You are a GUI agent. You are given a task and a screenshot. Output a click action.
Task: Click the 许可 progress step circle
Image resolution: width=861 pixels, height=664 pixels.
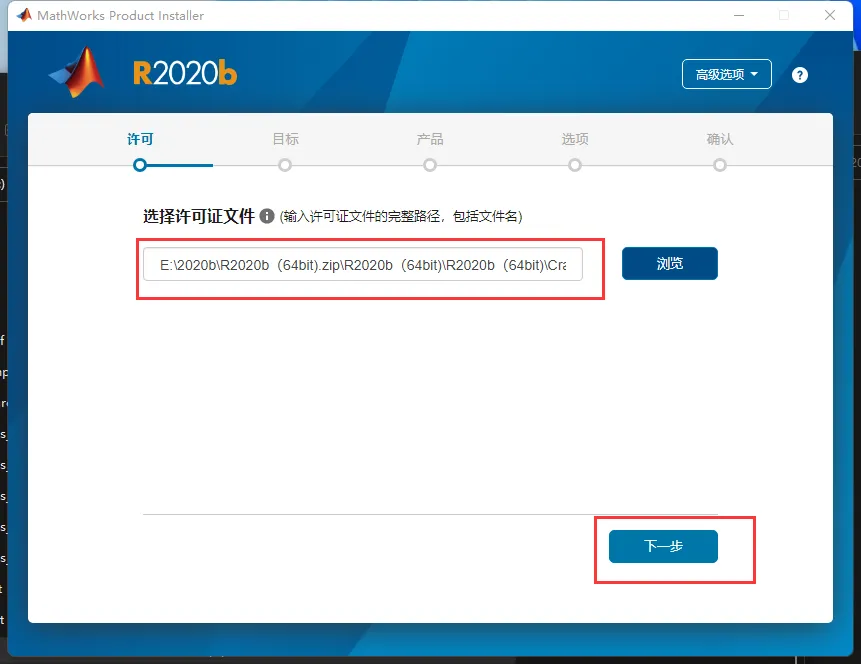pyautogui.click(x=140, y=165)
